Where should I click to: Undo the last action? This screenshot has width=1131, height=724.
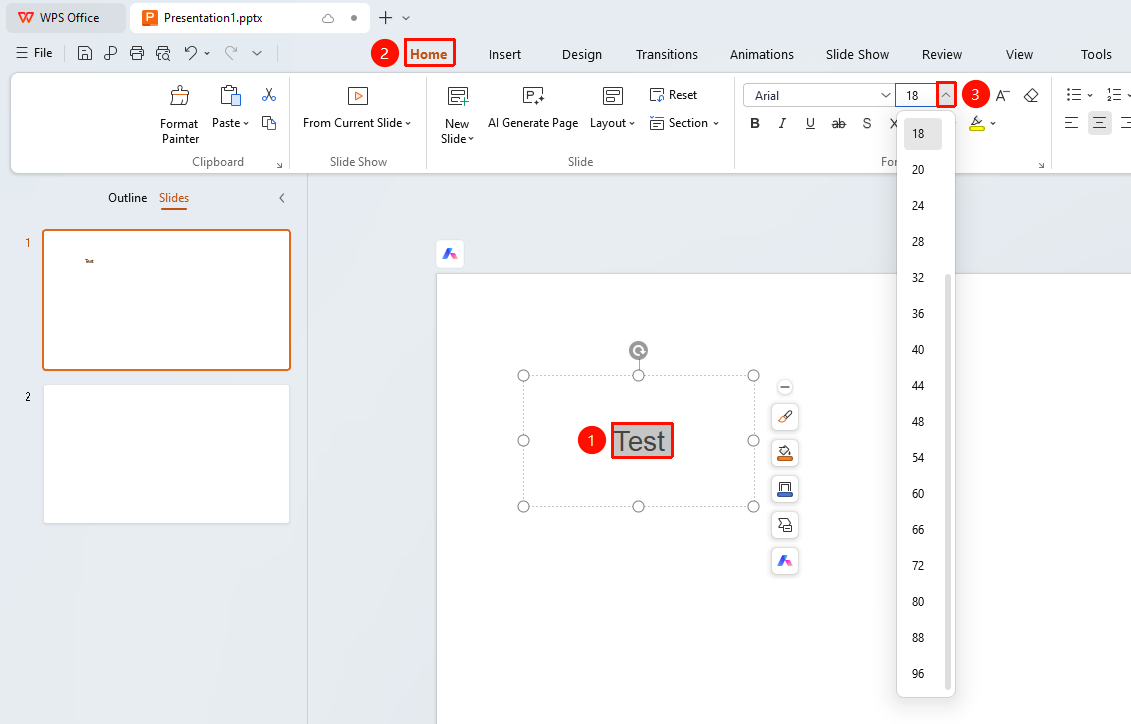190,53
